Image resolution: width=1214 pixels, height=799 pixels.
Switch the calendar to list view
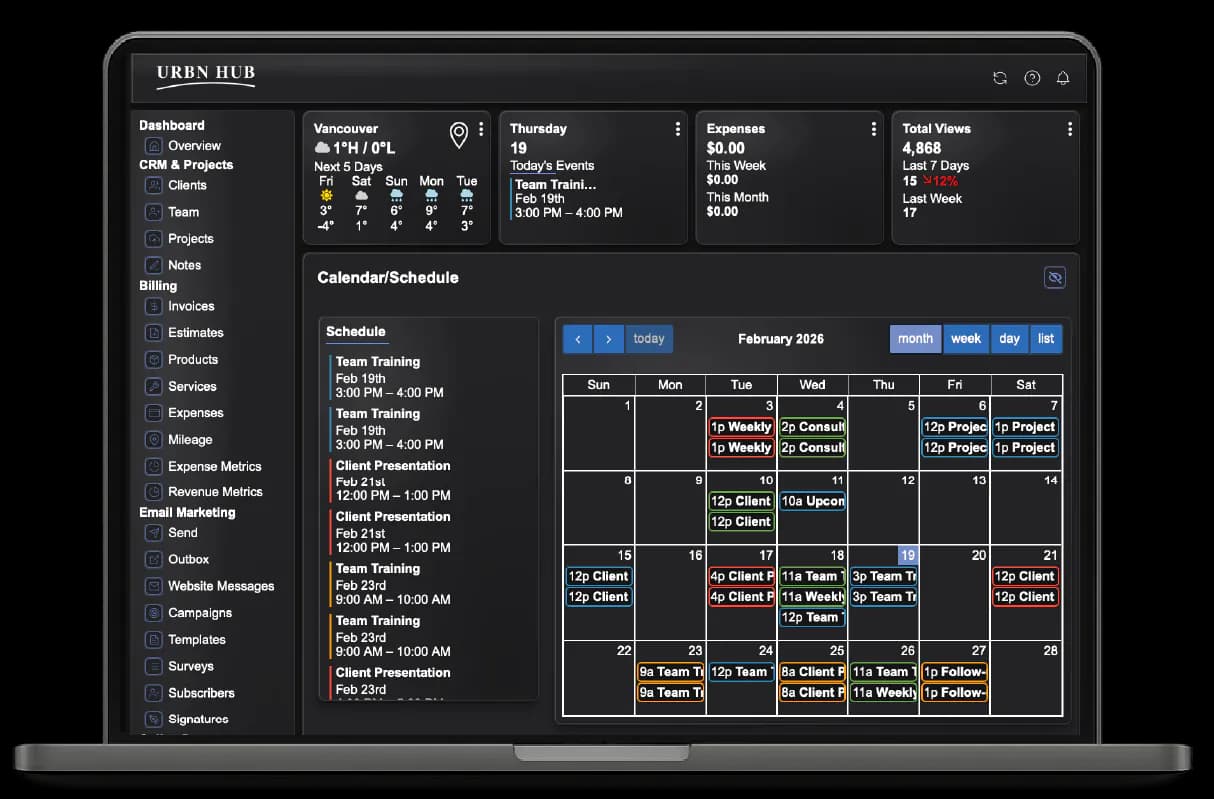point(1046,339)
